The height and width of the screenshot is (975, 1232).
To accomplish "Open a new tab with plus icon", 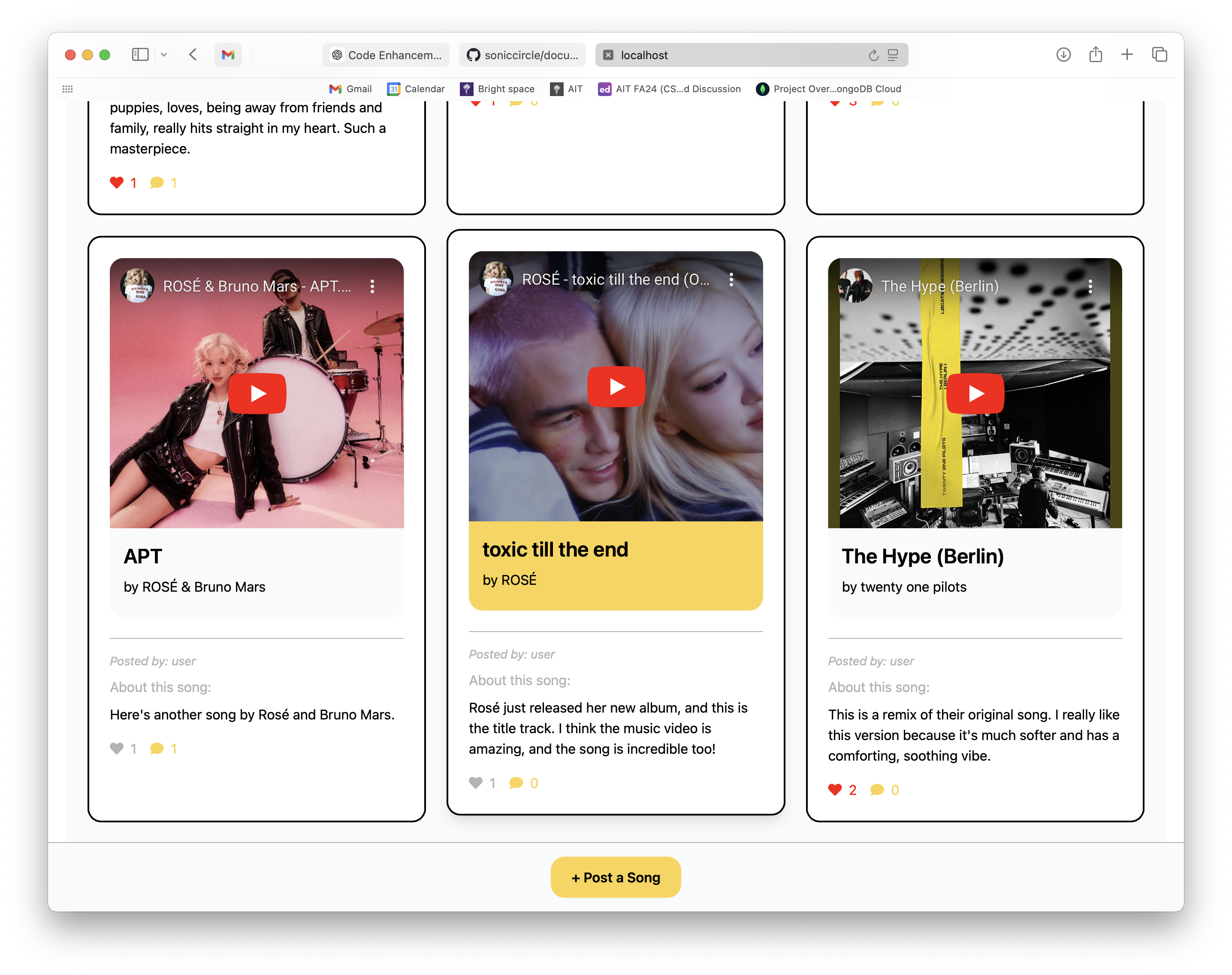I will pos(1127,55).
